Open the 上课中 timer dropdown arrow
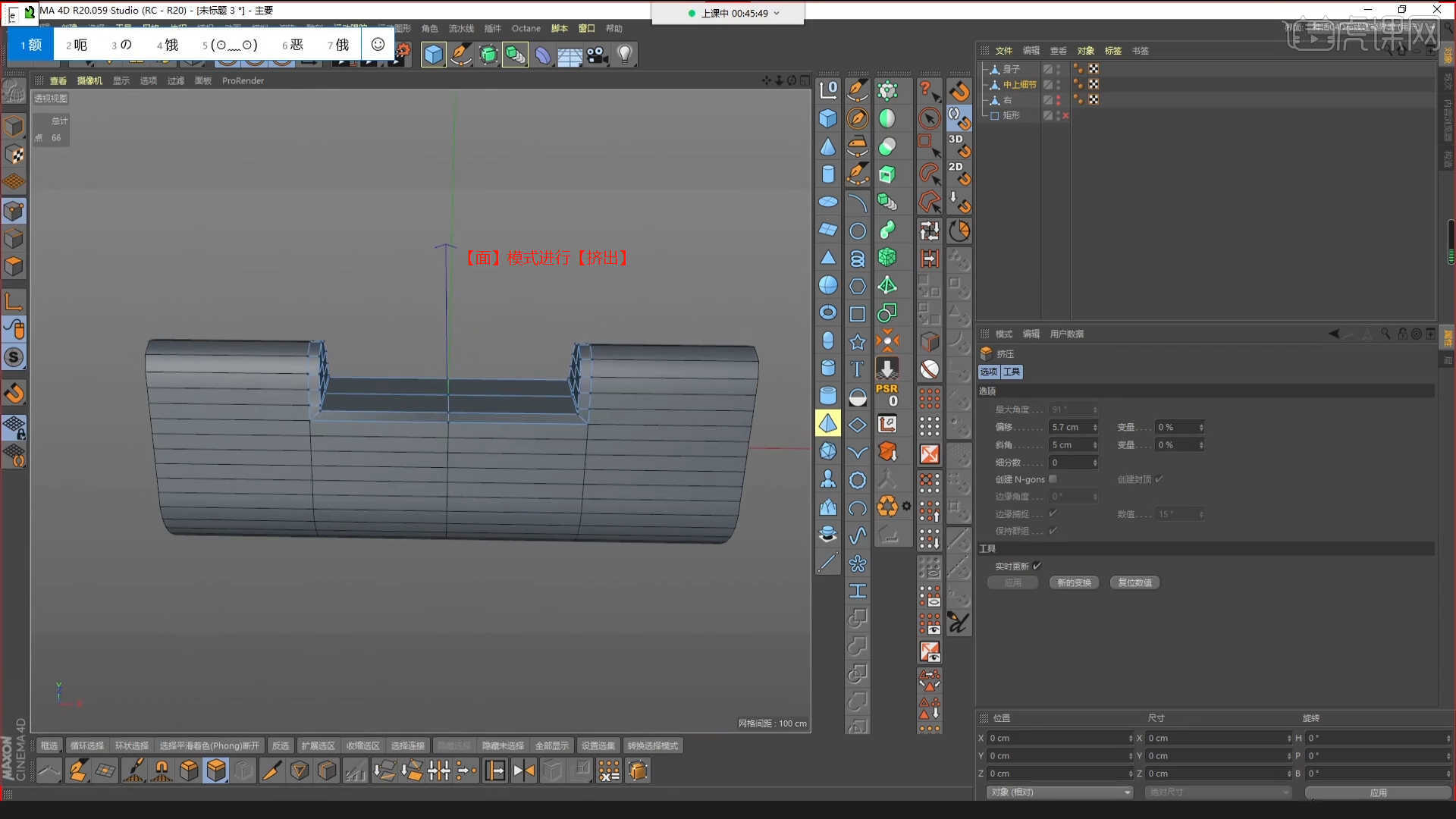 pyautogui.click(x=777, y=13)
